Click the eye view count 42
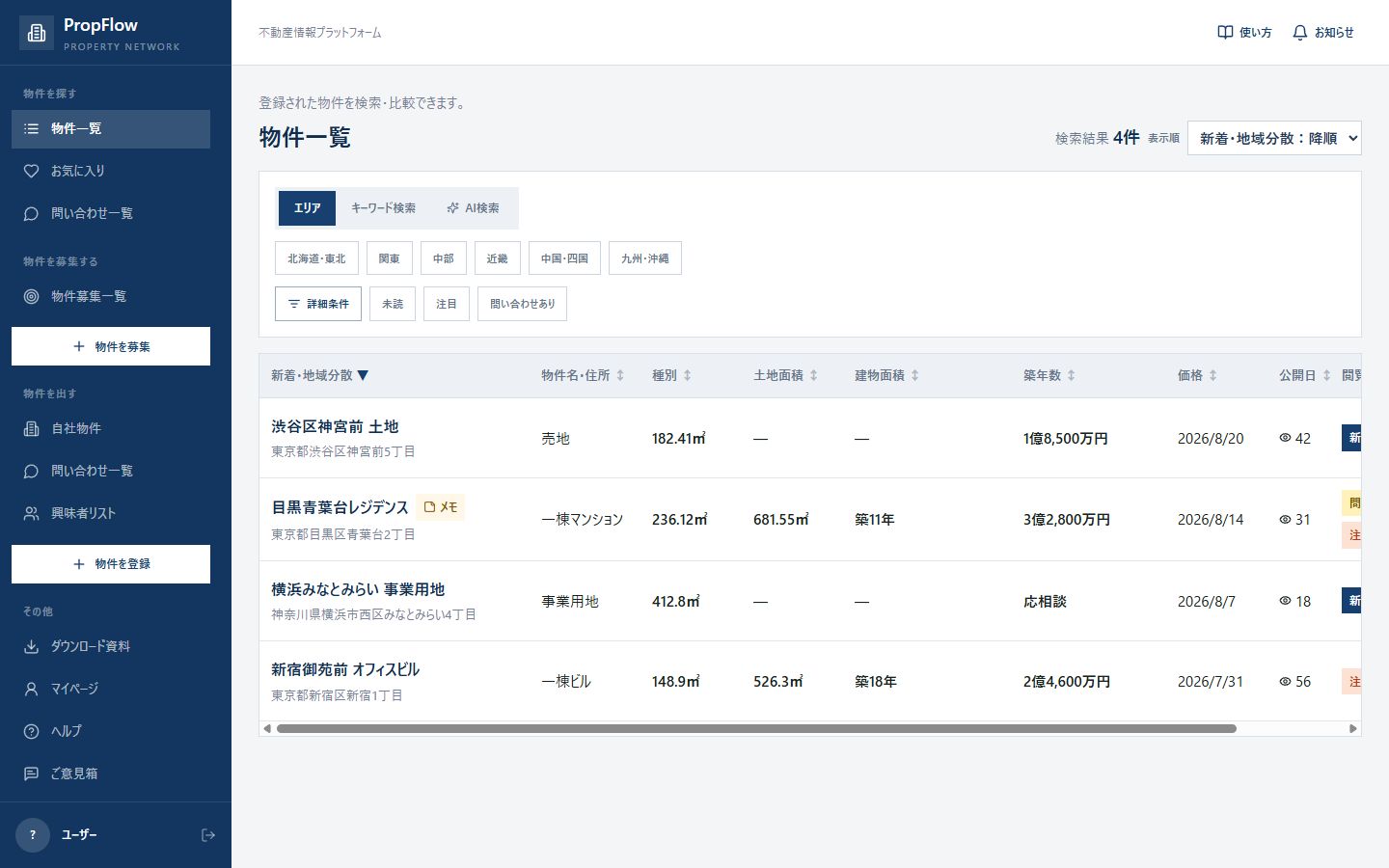 pos(1294,439)
